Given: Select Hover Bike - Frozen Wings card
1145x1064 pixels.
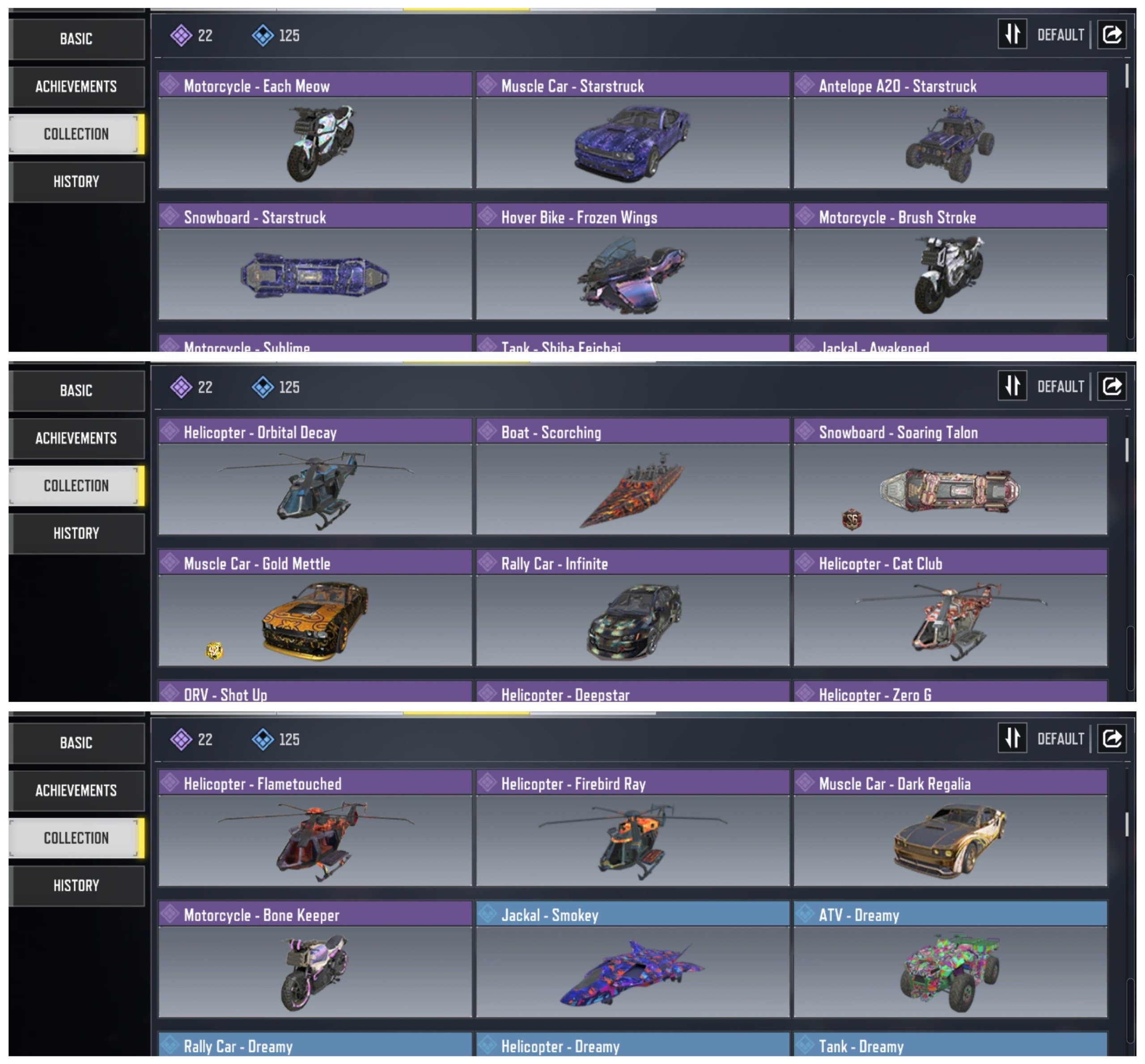Looking at the screenshot, I should (632, 261).
